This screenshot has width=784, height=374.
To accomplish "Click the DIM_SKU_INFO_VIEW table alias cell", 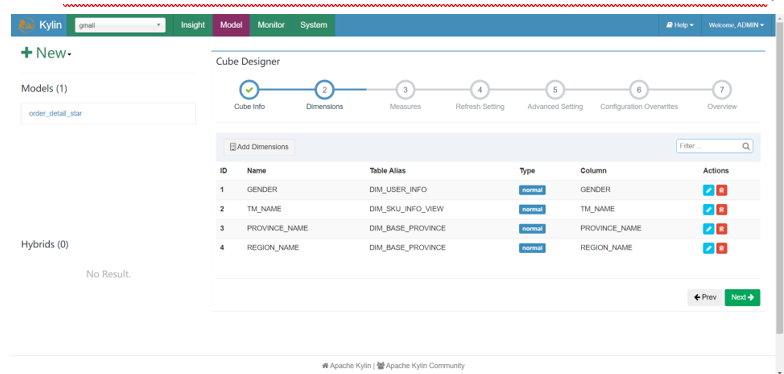I will [x=406, y=208].
